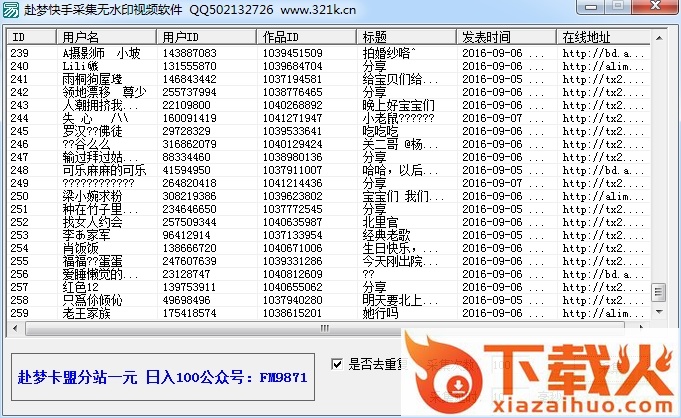Click the app icon in title bar
Screen dimensions: 681x418
click(x=10, y=10)
